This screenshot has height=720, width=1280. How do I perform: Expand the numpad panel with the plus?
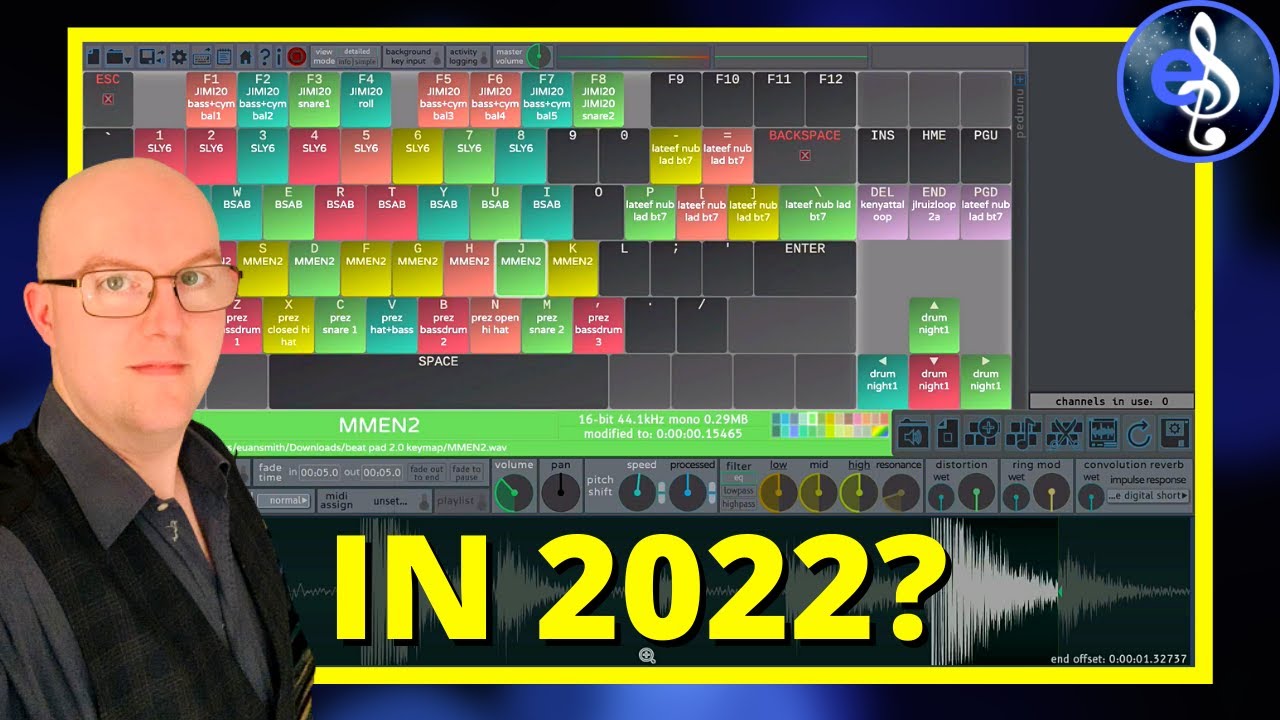pyautogui.click(x=1020, y=79)
